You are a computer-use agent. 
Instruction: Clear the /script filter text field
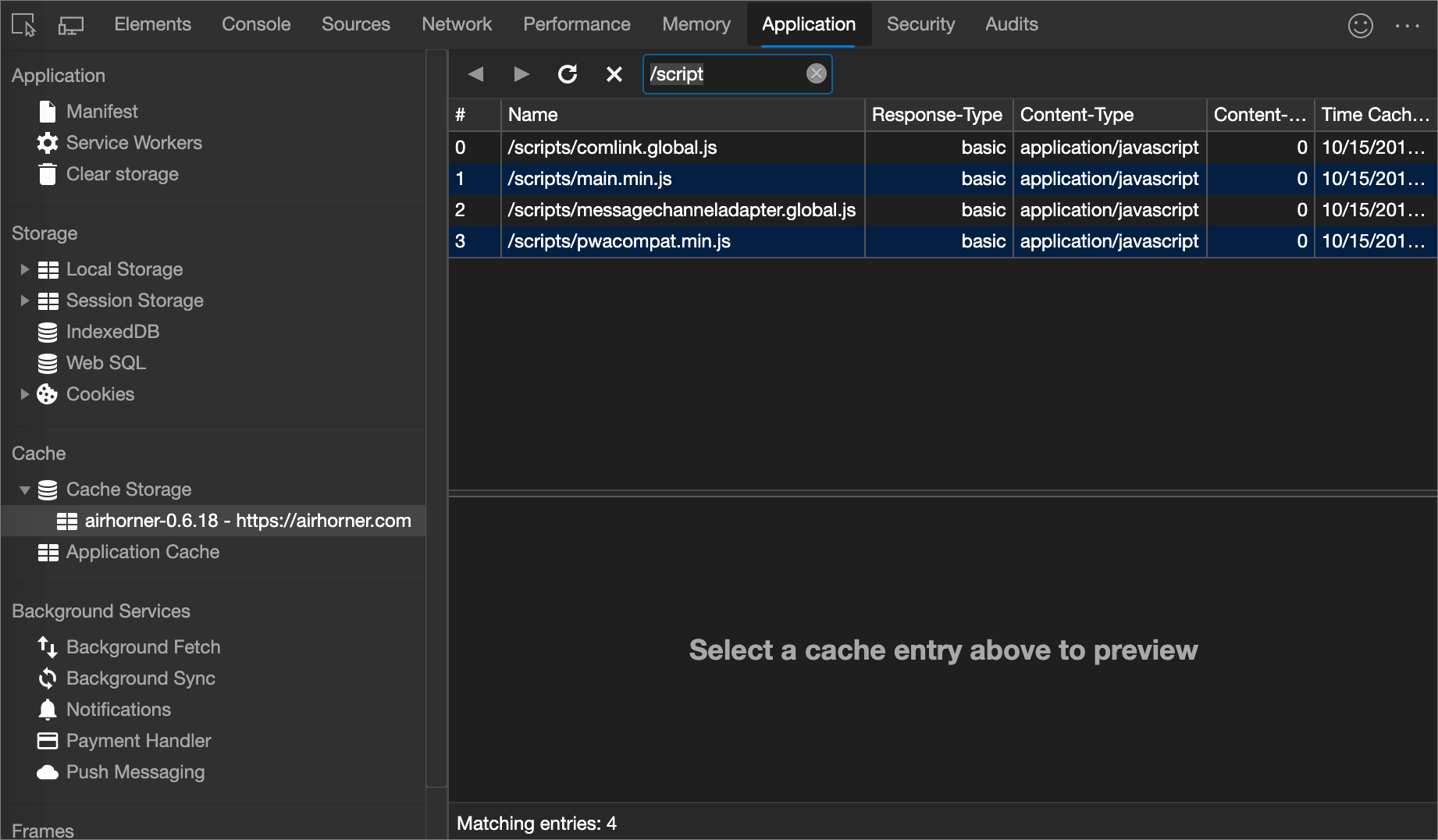click(817, 73)
